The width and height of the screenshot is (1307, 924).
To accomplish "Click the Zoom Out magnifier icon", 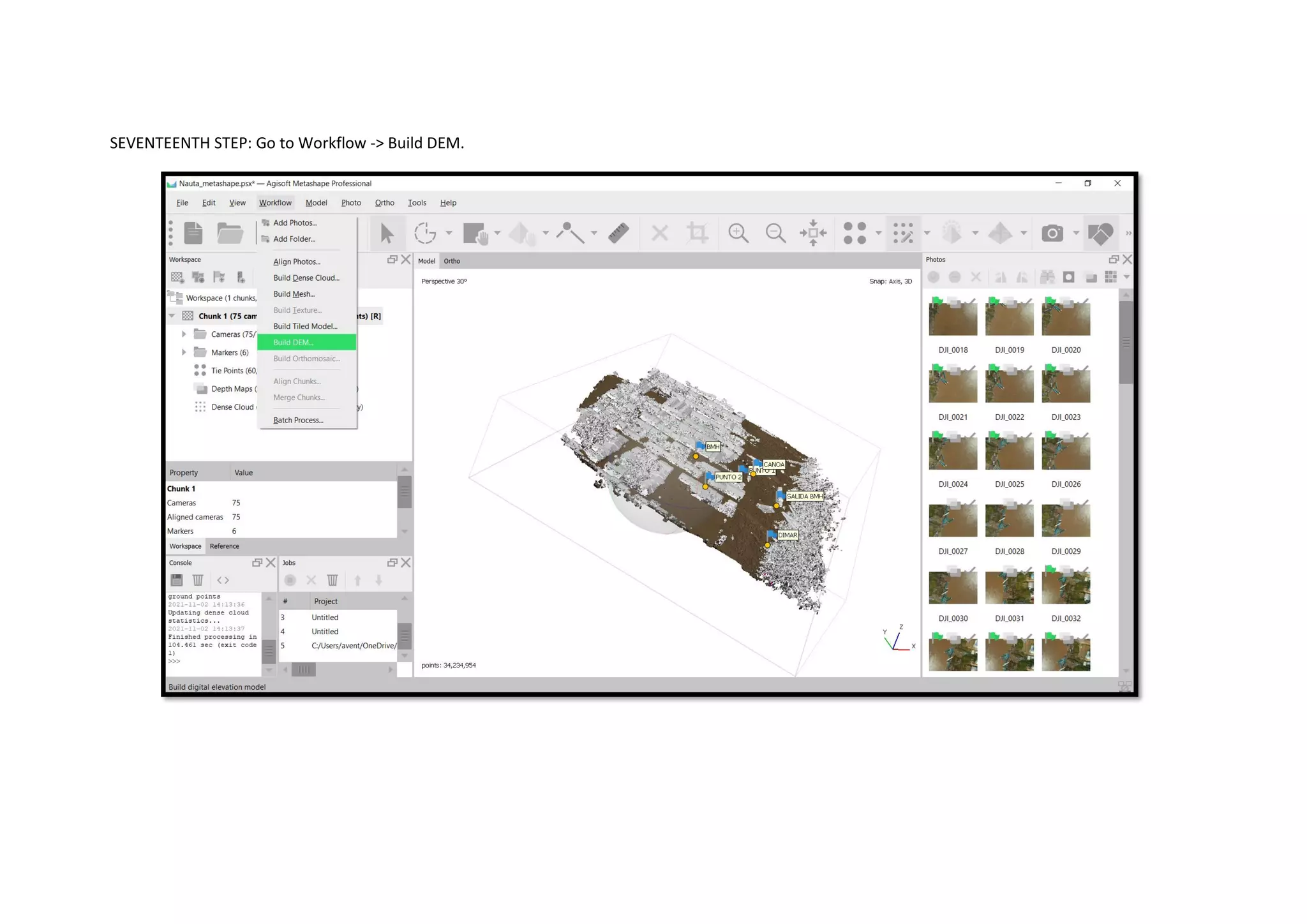I will [775, 233].
